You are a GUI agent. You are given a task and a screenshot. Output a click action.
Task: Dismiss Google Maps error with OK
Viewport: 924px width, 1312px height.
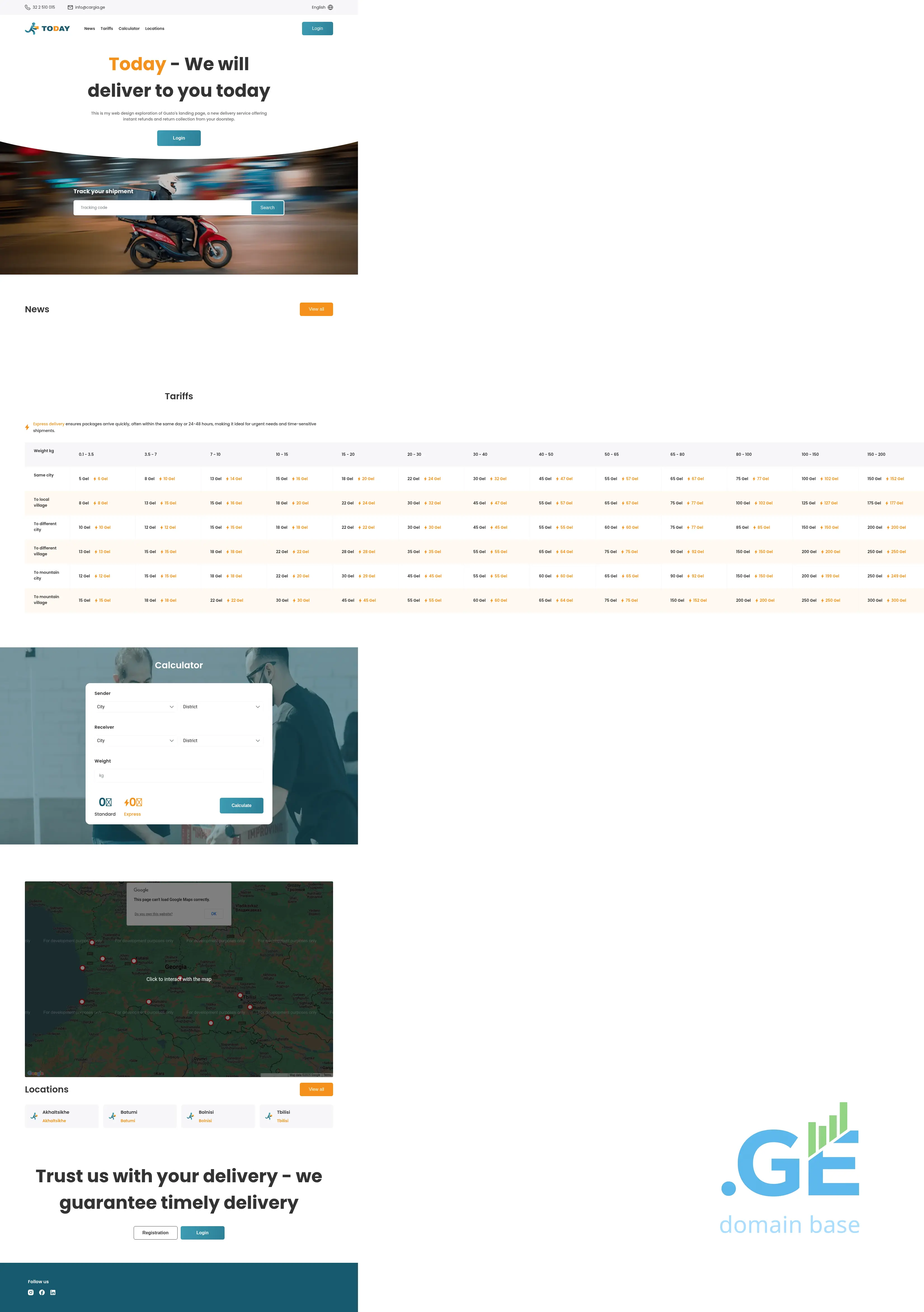pyautogui.click(x=214, y=914)
